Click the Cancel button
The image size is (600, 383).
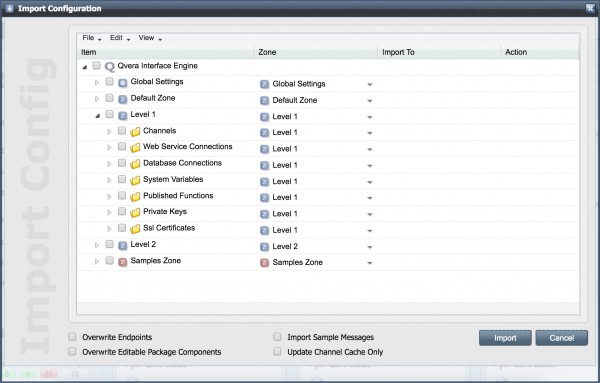[x=561, y=338]
